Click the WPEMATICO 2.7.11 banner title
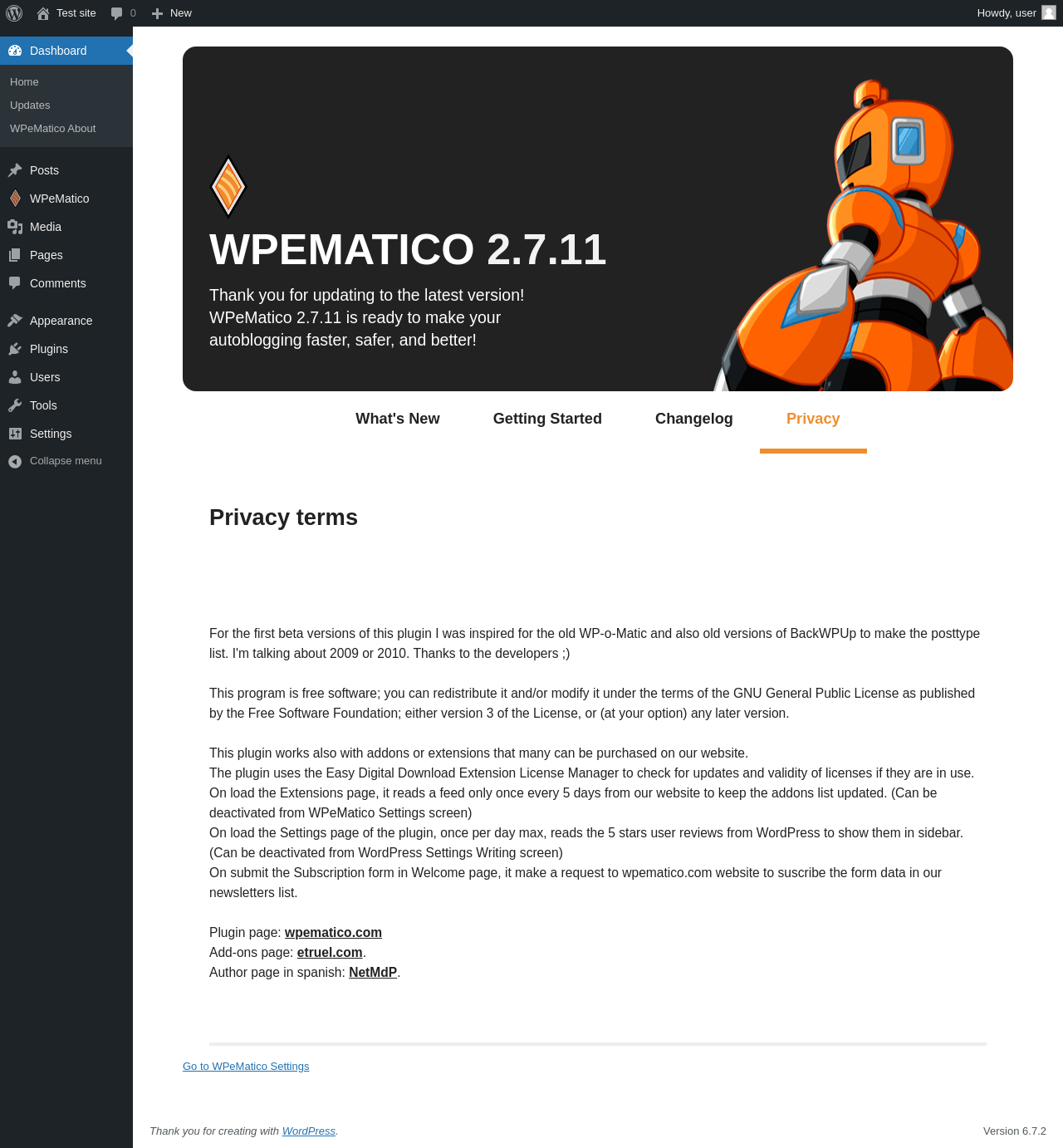 pyautogui.click(x=408, y=249)
